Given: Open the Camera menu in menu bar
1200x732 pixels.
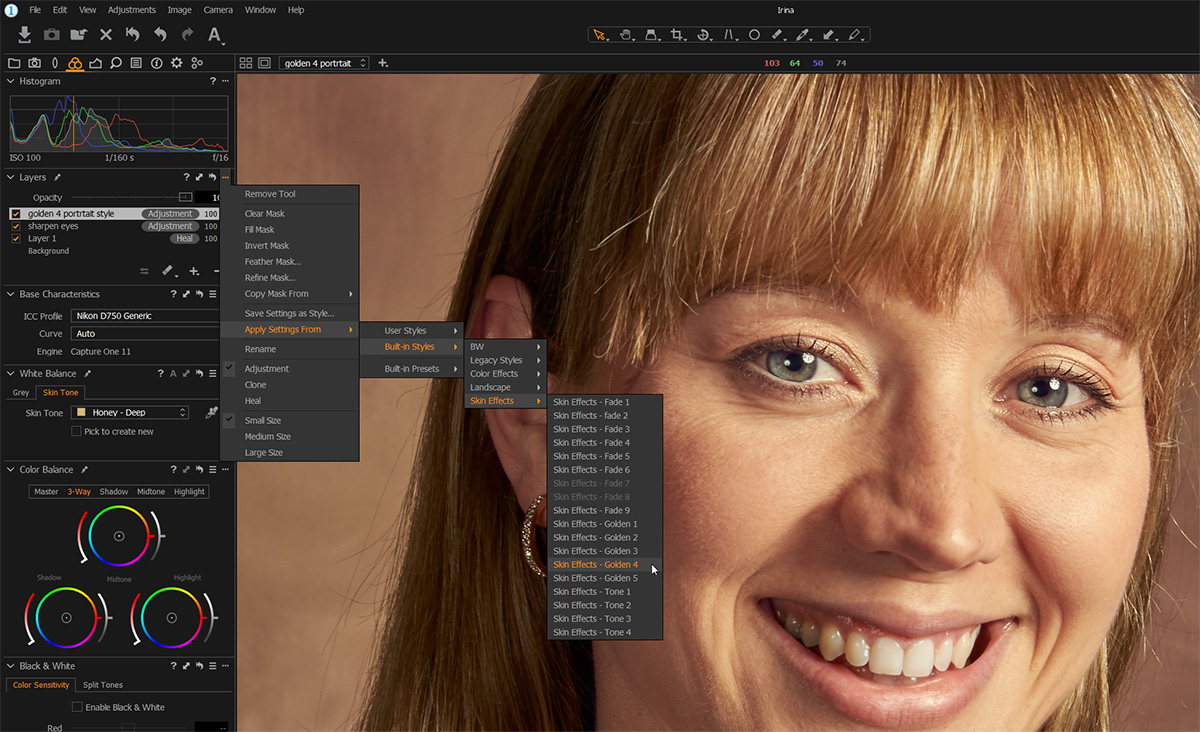Looking at the screenshot, I should click(218, 10).
